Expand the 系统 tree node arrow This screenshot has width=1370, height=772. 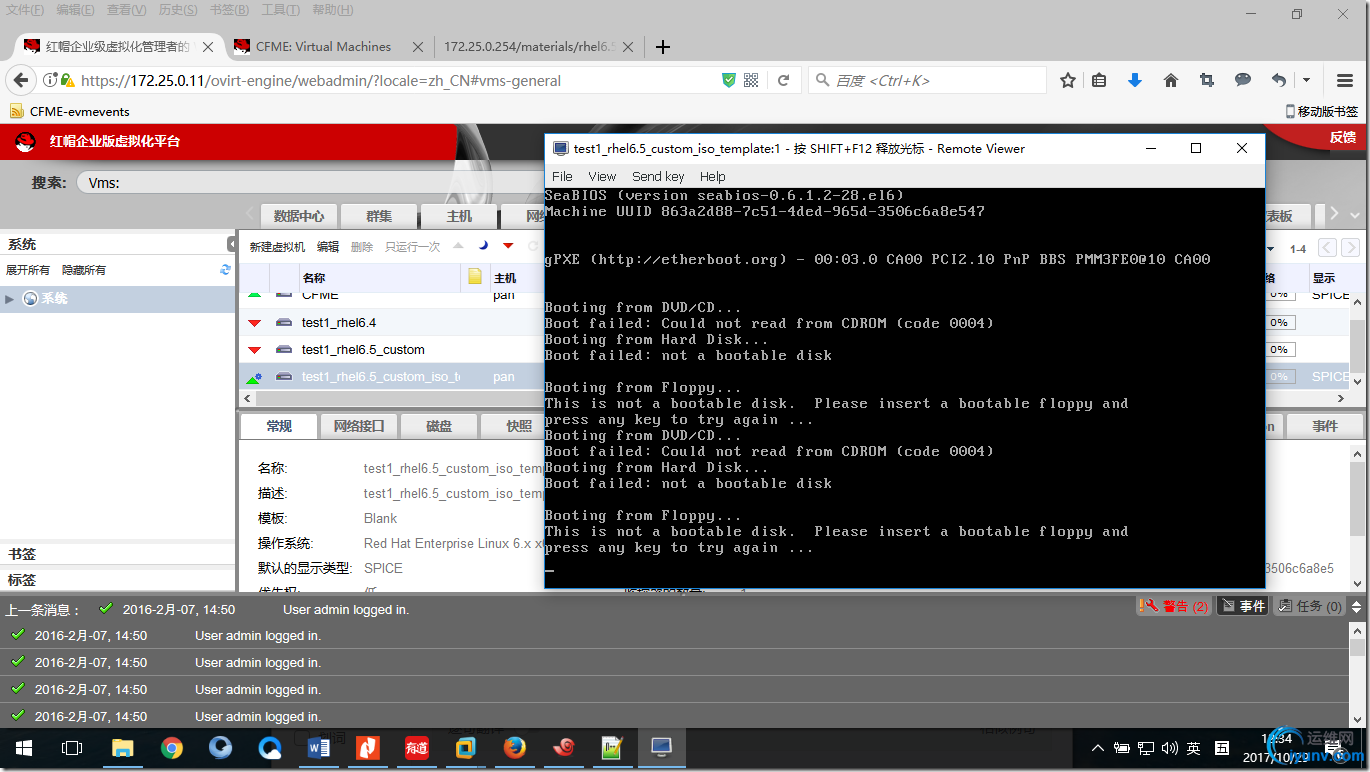click(10, 299)
